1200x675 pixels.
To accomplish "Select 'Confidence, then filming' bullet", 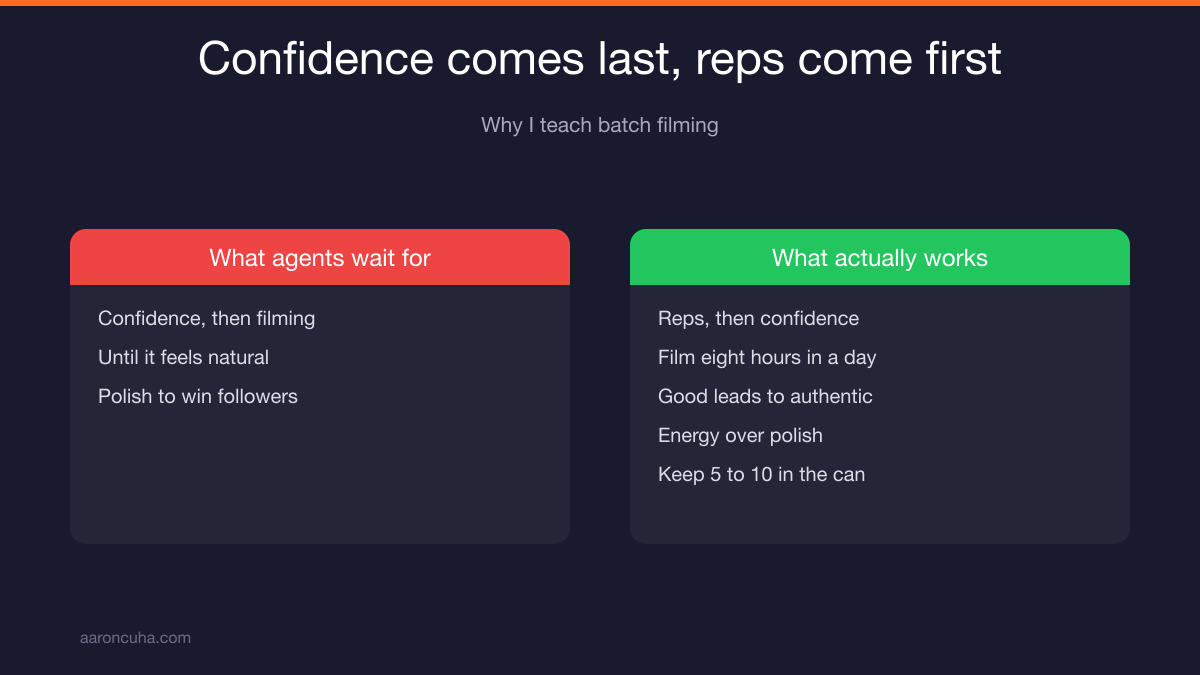I will [x=206, y=318].
